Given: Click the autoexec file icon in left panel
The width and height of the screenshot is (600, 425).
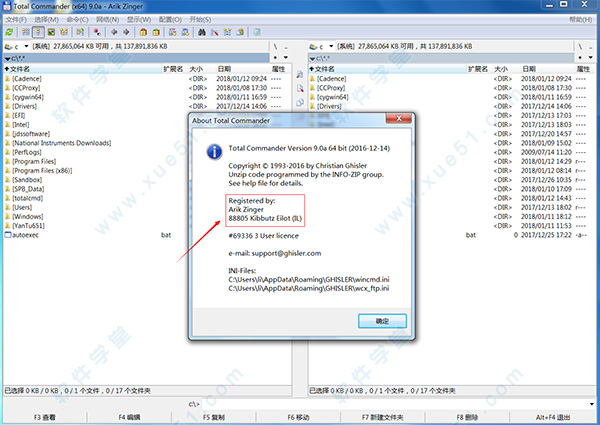Looking at the screenshot, I should pos(7,235).
